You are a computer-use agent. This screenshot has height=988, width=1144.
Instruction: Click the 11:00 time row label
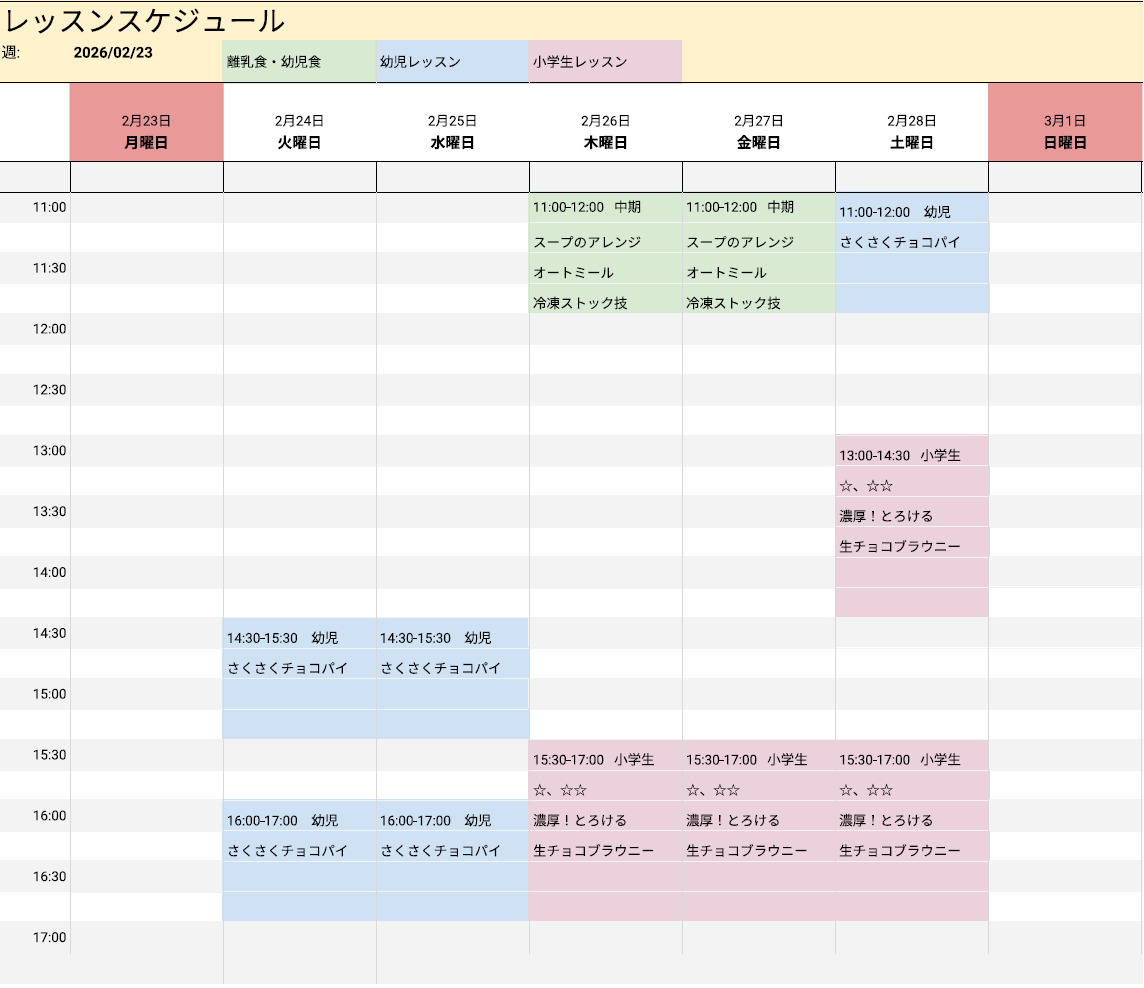pyautogui.click(x=50, y=208)
